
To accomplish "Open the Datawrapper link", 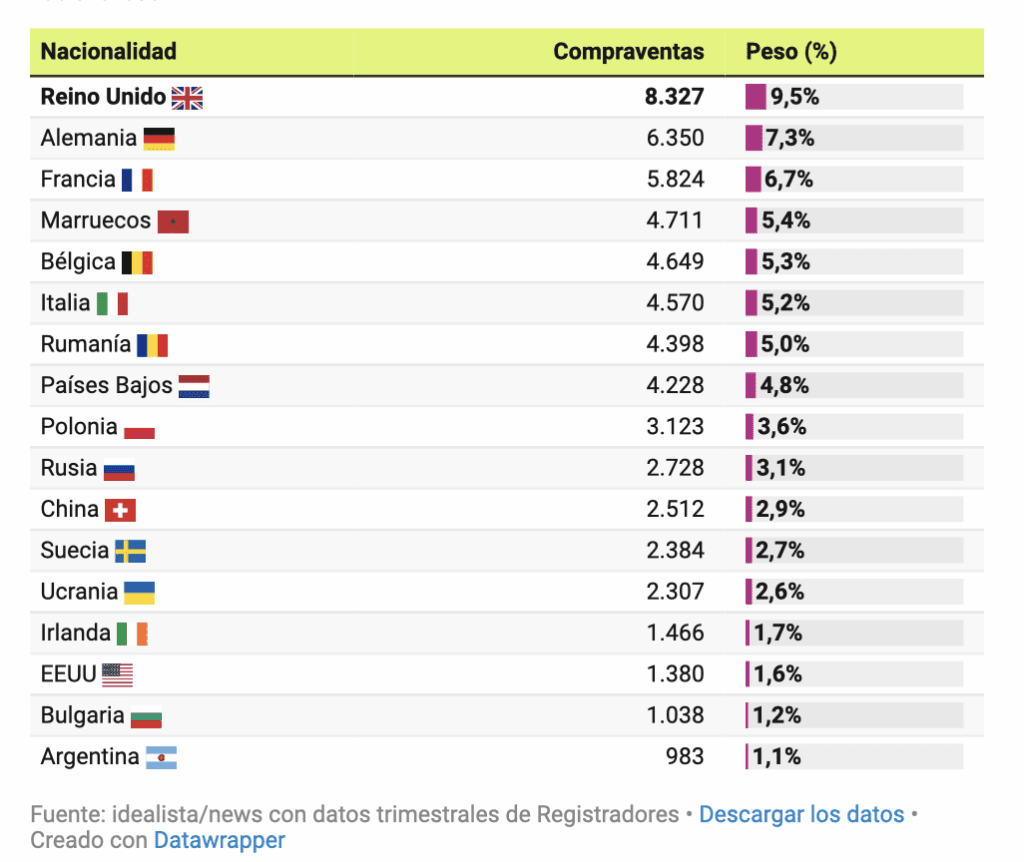I will [x=219, y=840].
